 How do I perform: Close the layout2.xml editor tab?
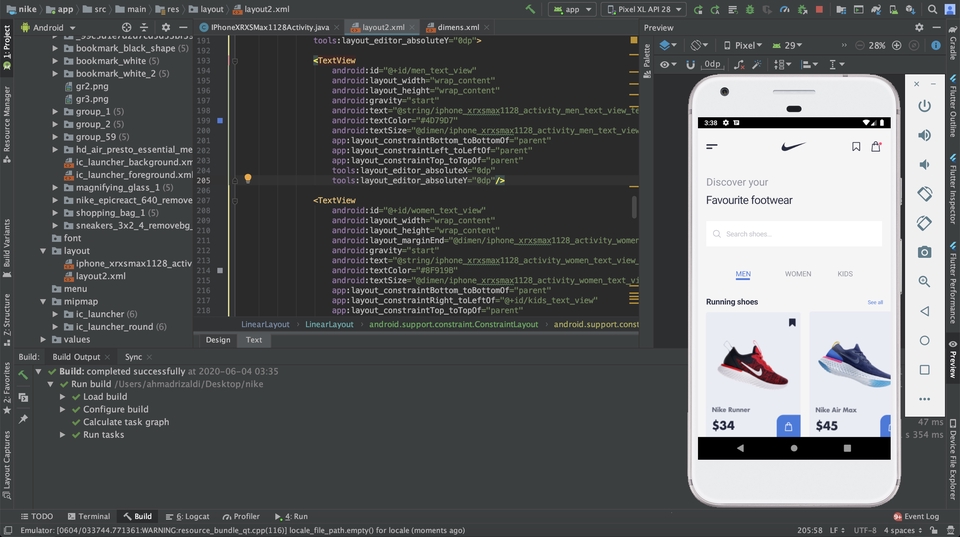(x=412, y=27)
